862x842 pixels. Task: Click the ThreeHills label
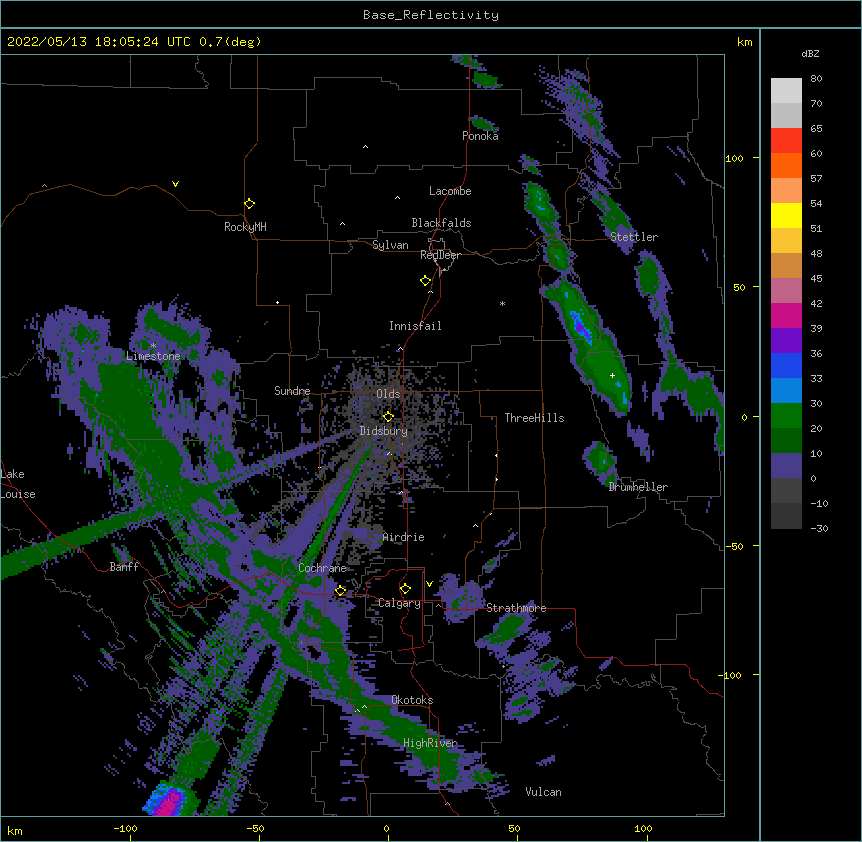point(534,418)
